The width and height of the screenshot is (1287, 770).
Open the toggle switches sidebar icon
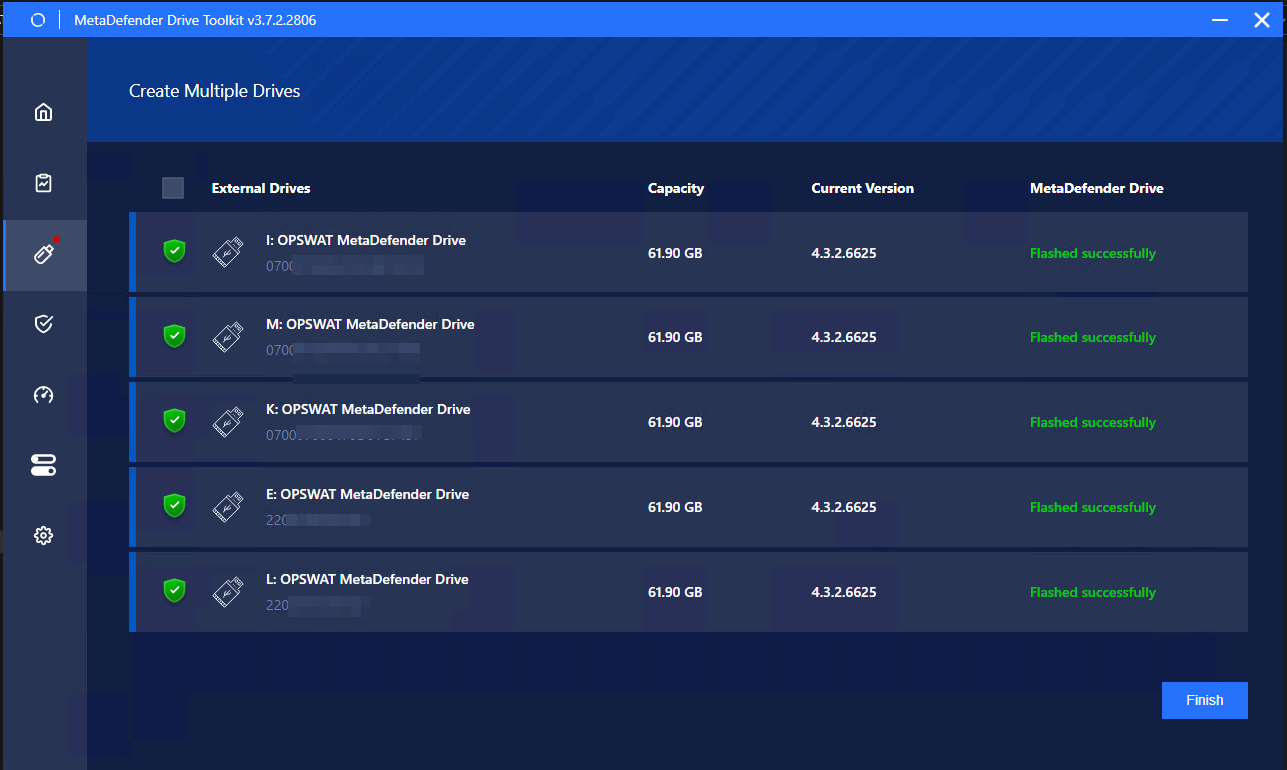point(43,465)
